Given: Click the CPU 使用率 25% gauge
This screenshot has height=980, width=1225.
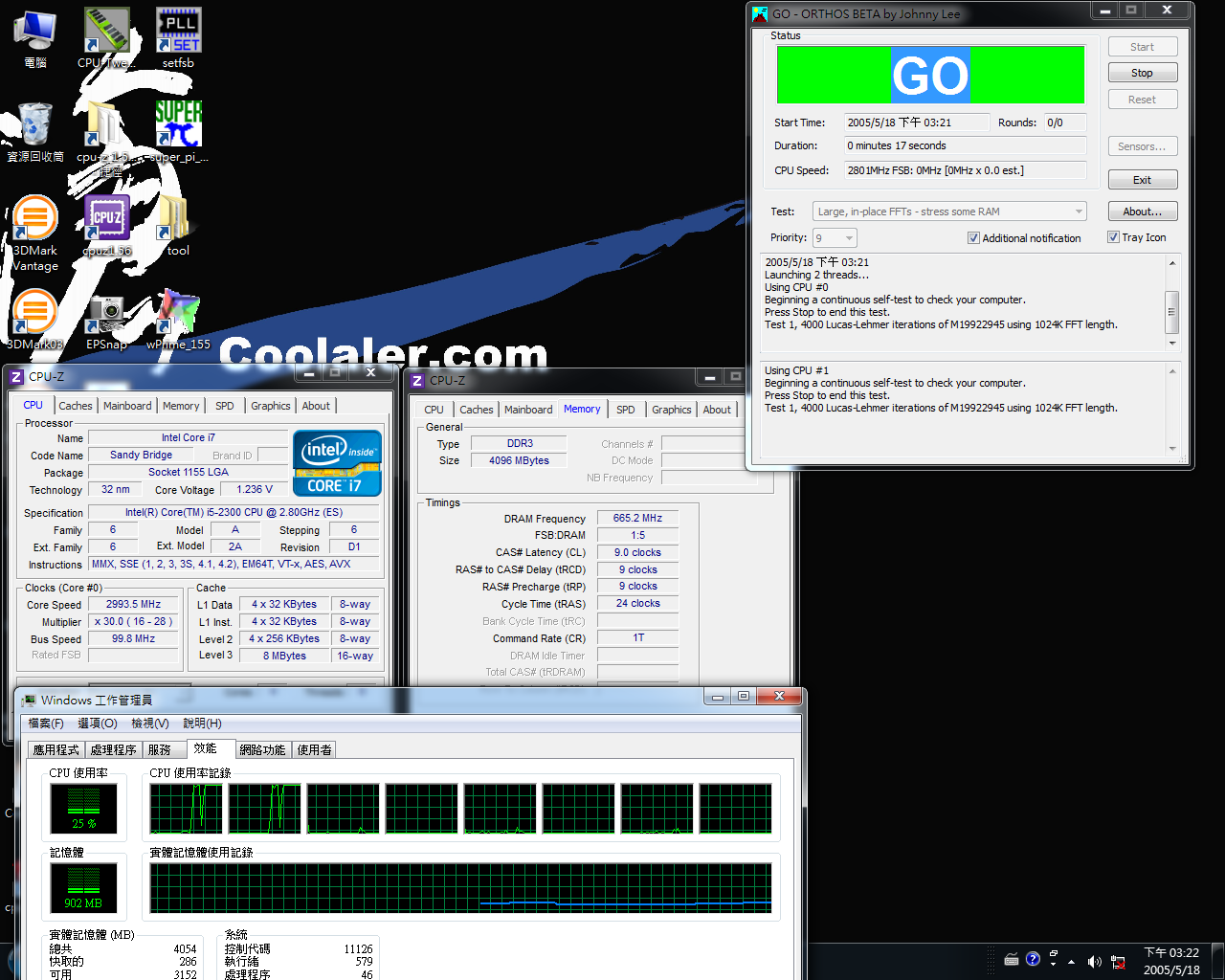Looking at the screenshot, I should pos(84,809).
